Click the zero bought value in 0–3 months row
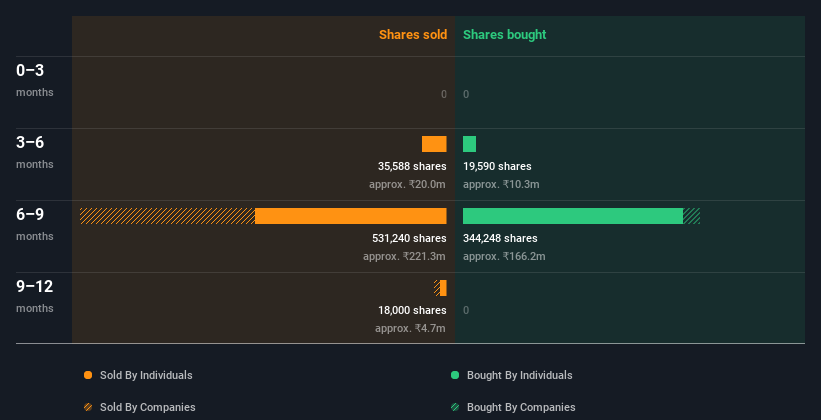The width and height of the screenshot is (821, 420). pos(466,94)
